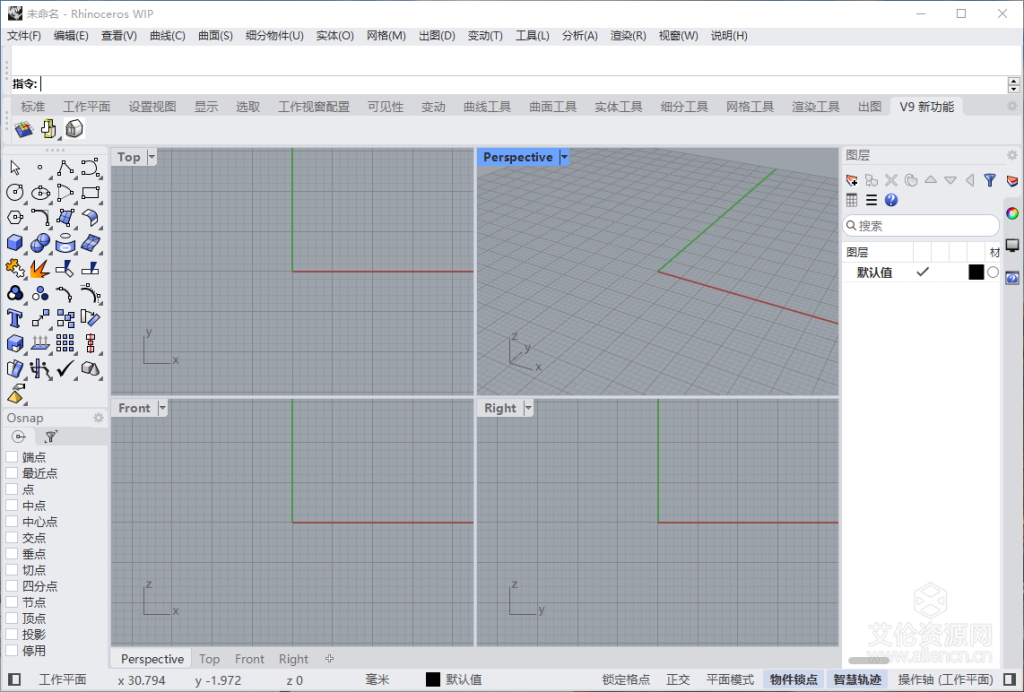This screenshot has width=1024, height=692.
Task: Select the Ellipse drawing tool
Action: [x=40, y=193]
